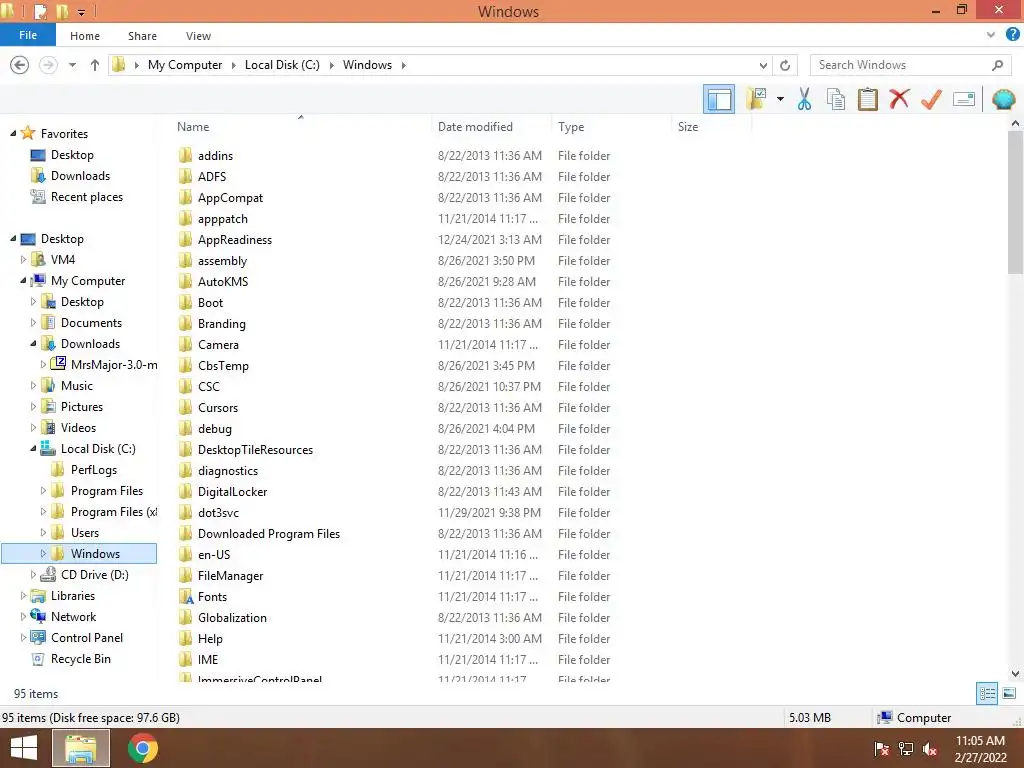Sort by the Size column header

[x=688, y=127]
